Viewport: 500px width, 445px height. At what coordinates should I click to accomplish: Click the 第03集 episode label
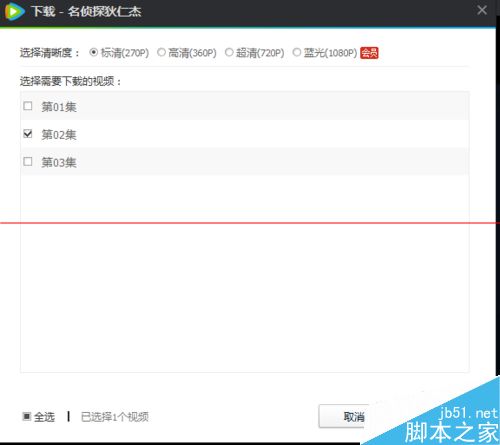pyautogui.click(x=59, y=163)
